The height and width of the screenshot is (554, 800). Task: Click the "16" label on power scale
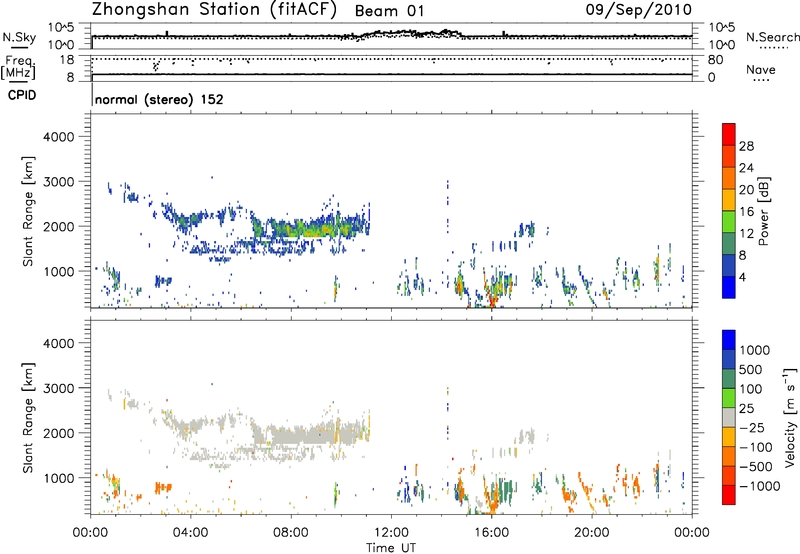[x=746, y=212]
